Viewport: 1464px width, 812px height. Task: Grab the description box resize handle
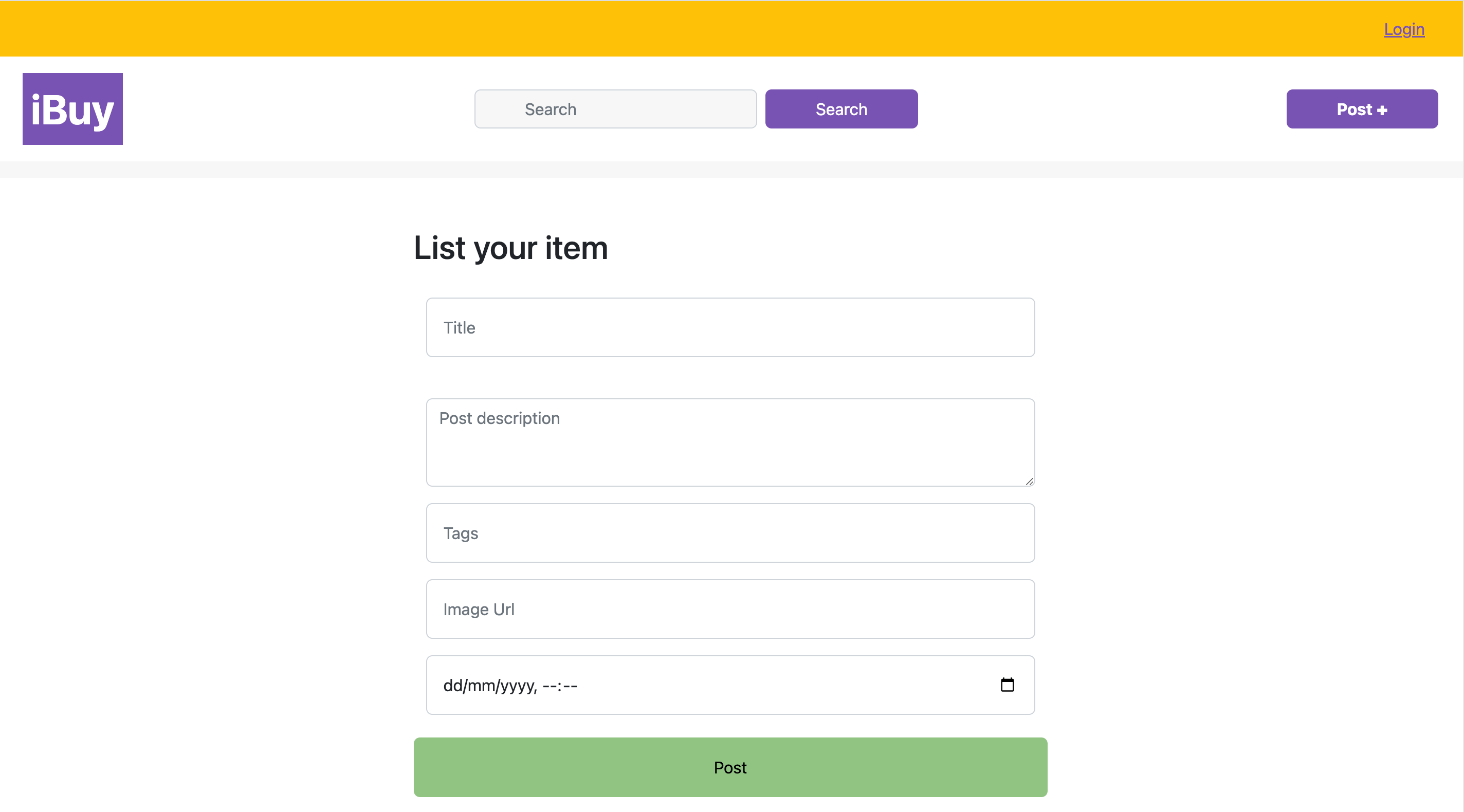pos(1029,482)
